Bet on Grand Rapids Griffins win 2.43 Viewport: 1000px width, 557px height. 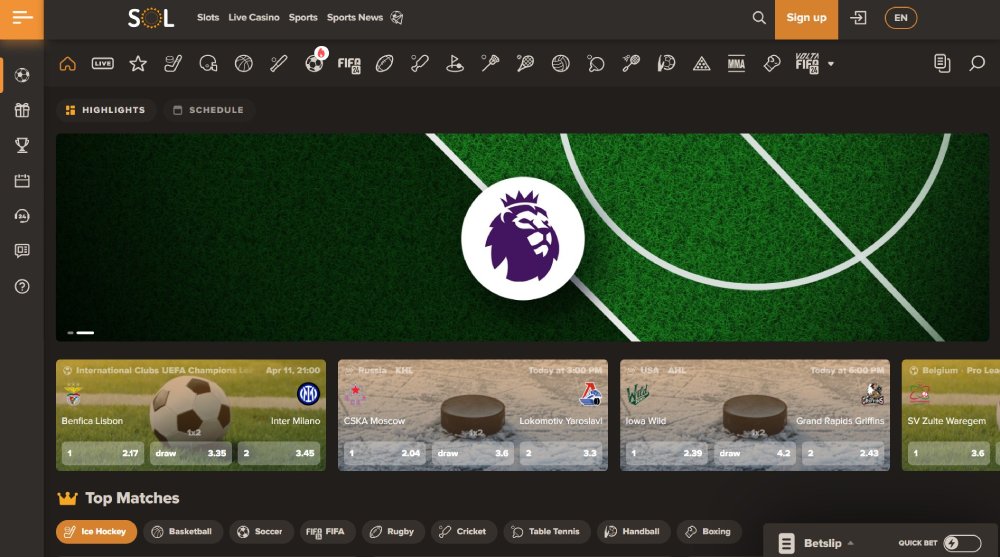(x=843, y=453)
